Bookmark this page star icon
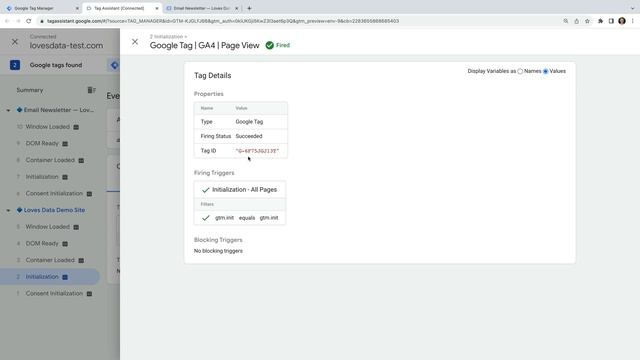 [587, 21]
